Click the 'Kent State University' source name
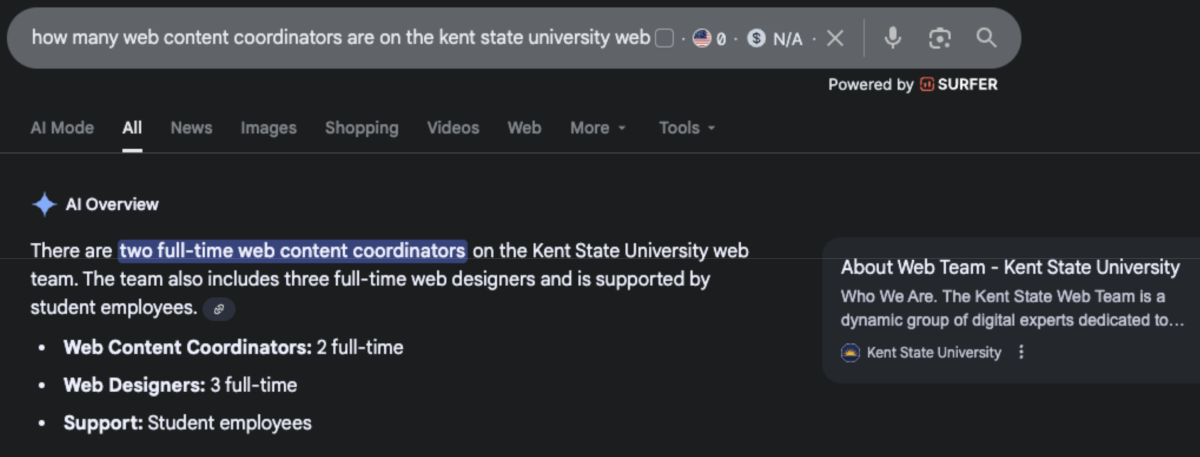The image size is (1200, 457). click(x=934, y=352)
